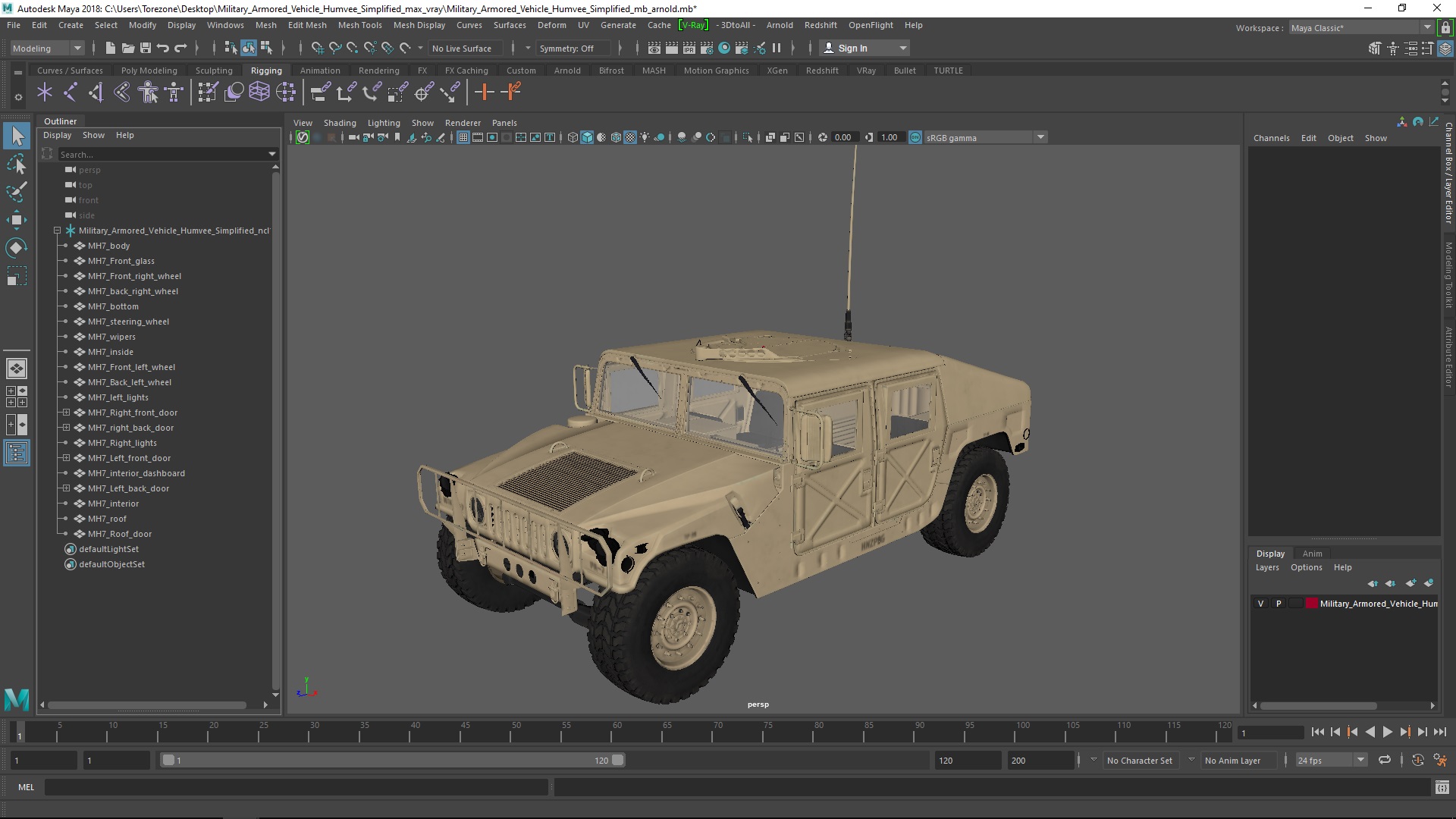Click the Paint Selection tool
This screenshot has width=1456, height=819.
[x=16, y=191]
